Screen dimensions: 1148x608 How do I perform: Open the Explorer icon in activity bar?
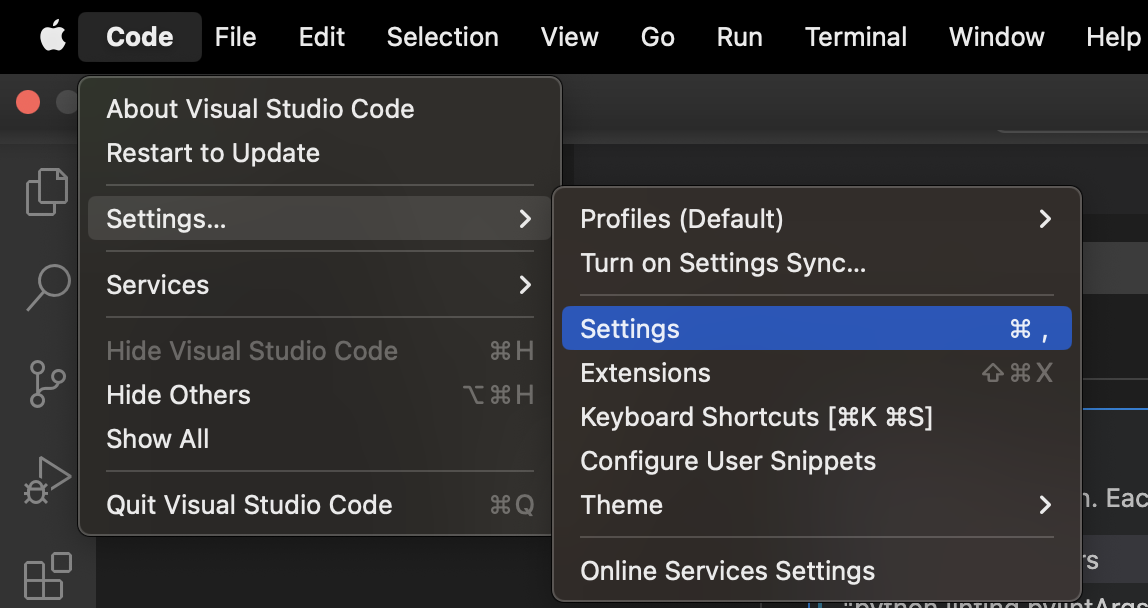47,191
